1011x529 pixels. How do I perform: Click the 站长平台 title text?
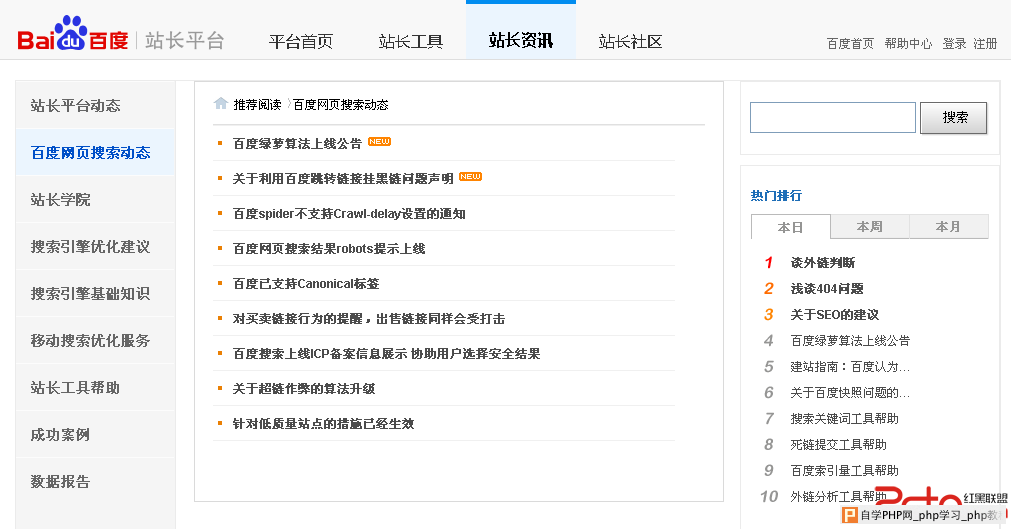point(184,41)
